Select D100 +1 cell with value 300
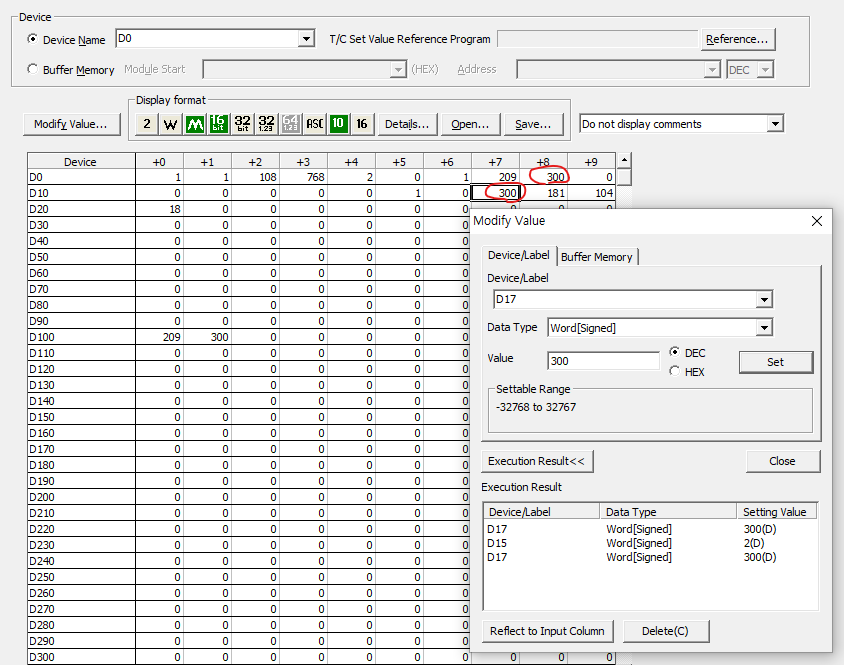844x665 pixels. click(x=208, y=337)
